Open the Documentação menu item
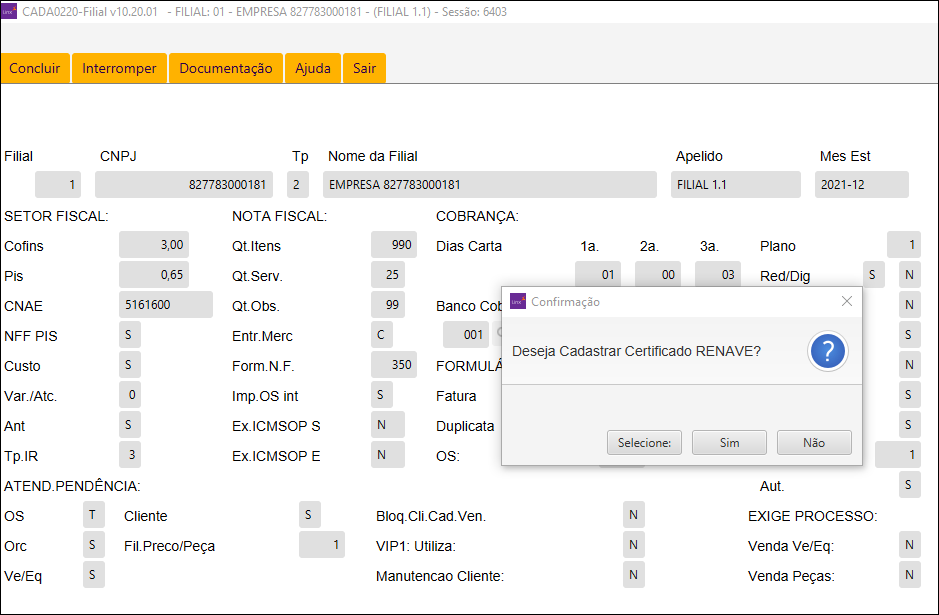Screen dimensions: 939x615 click(226, 68)
